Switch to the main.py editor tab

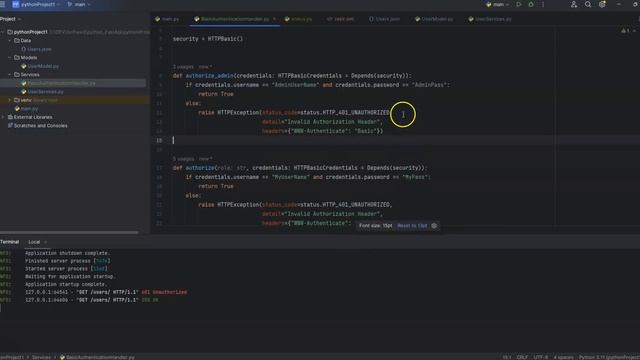[x=167, y=19]
